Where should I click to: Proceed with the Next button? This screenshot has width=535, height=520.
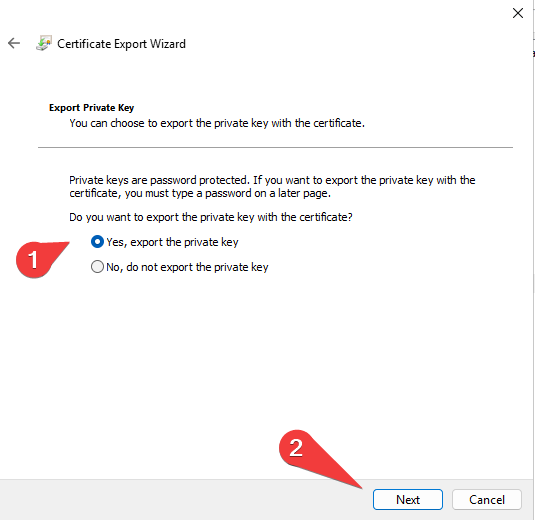click(x=408, y=500)
